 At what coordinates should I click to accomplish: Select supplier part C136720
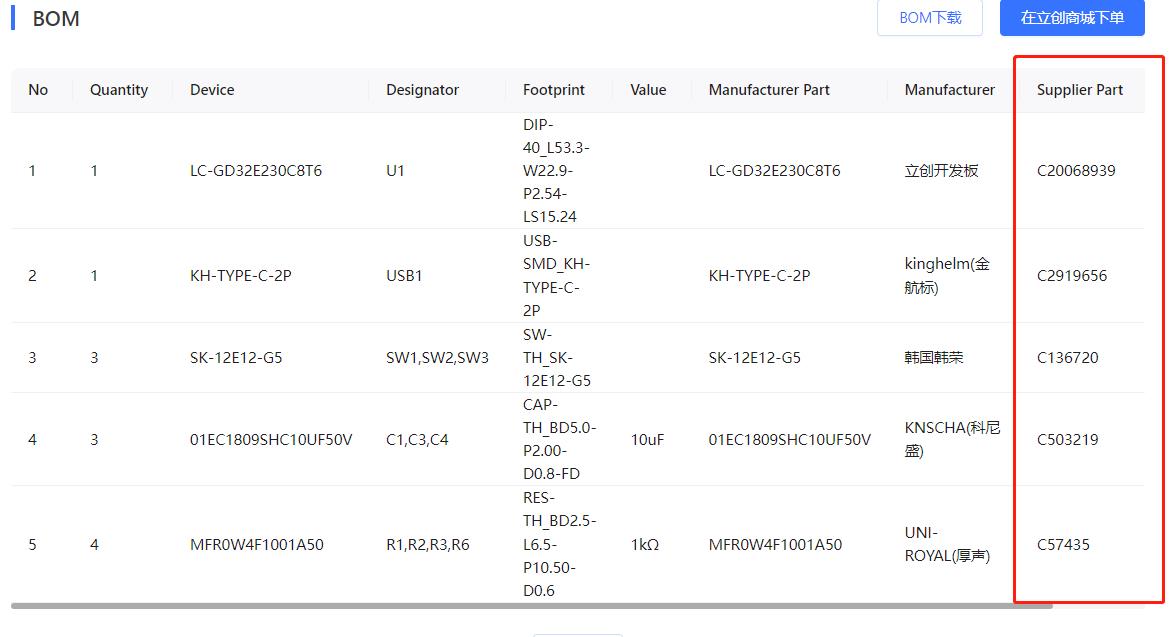tap(1067, 358)
